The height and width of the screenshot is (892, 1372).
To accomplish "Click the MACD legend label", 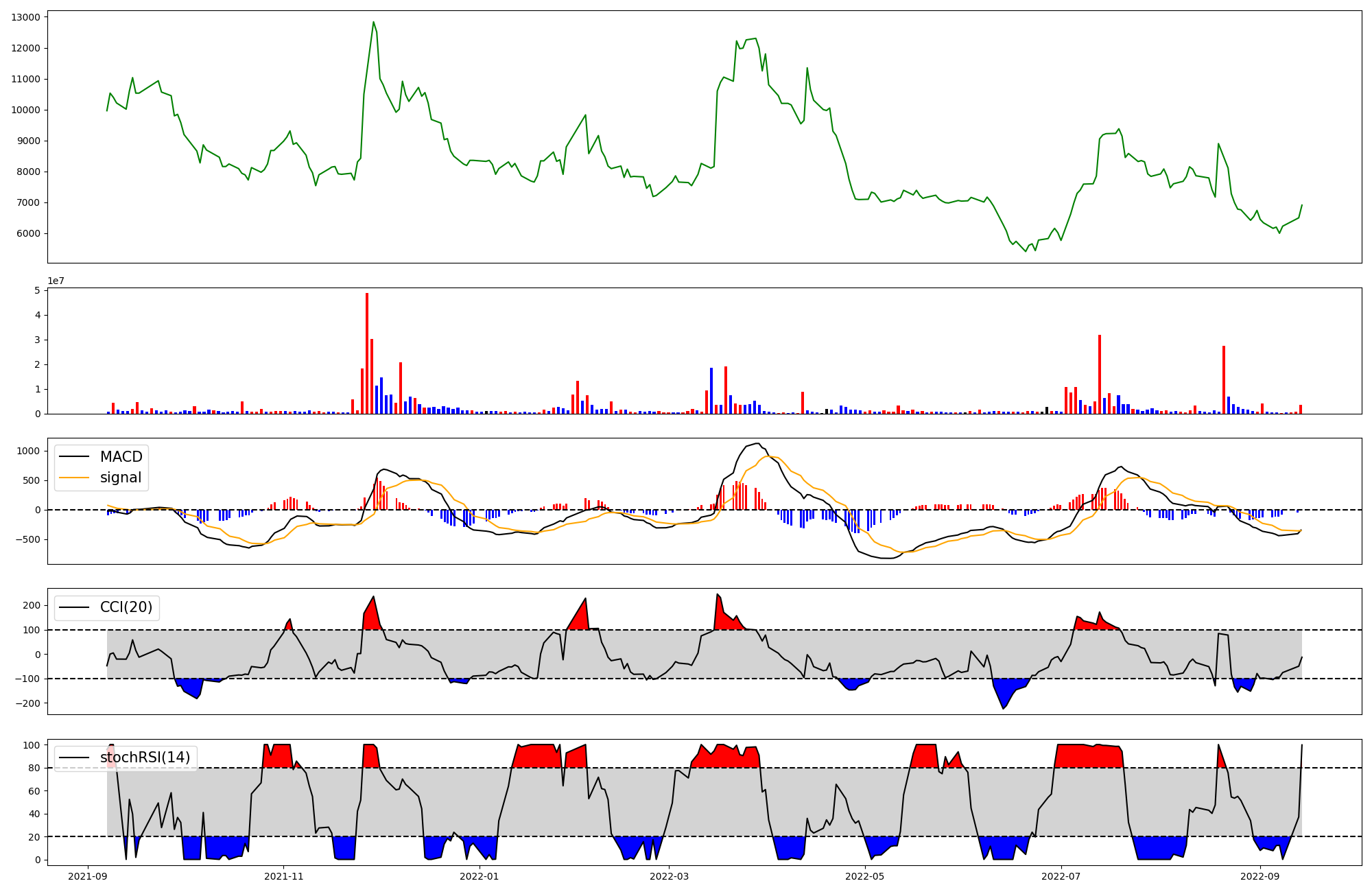I will click(x=121, y=457).
